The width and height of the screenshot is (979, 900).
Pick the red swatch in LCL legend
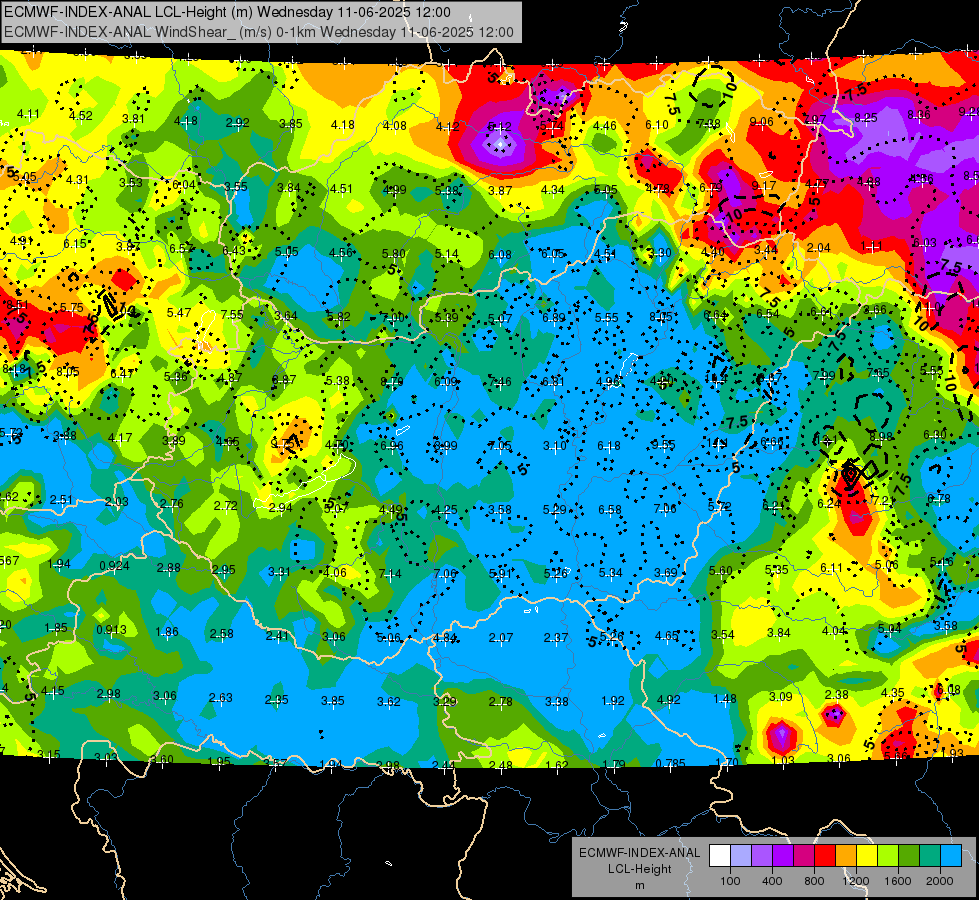pyautogui.click(x=825, y=856)
